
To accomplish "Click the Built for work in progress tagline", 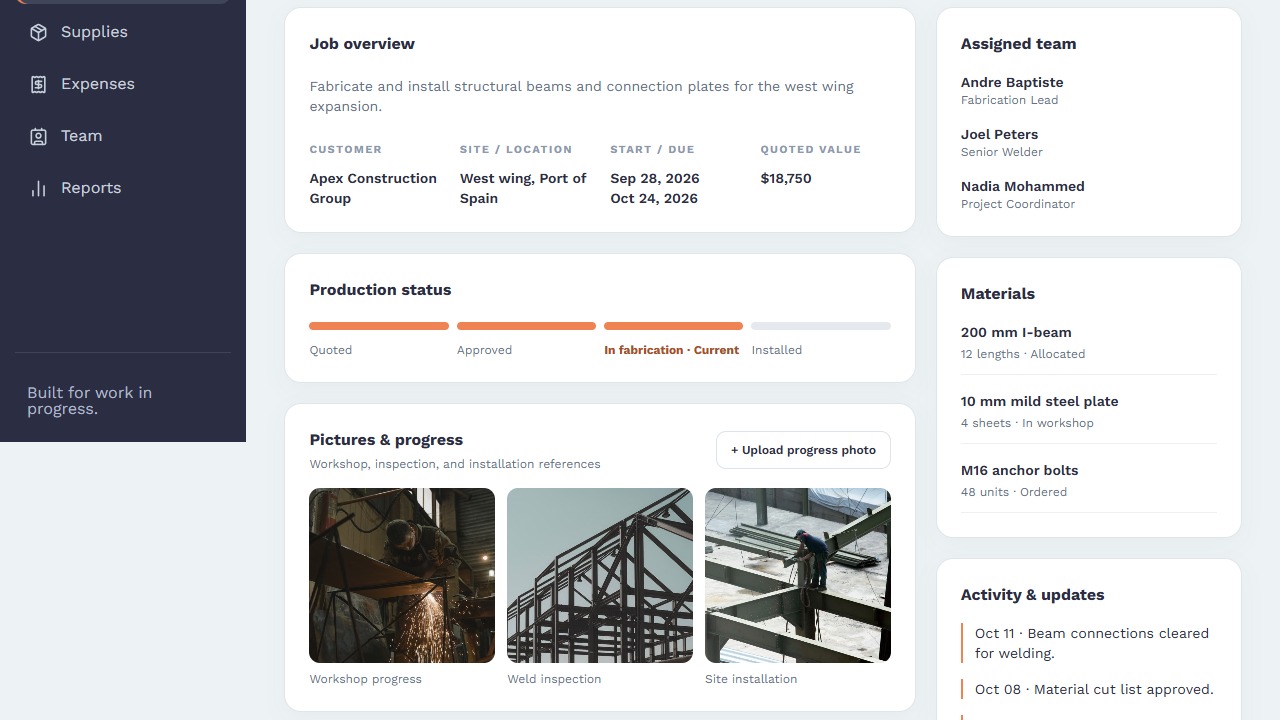I will pyautogui.click(x=90, y=401).
